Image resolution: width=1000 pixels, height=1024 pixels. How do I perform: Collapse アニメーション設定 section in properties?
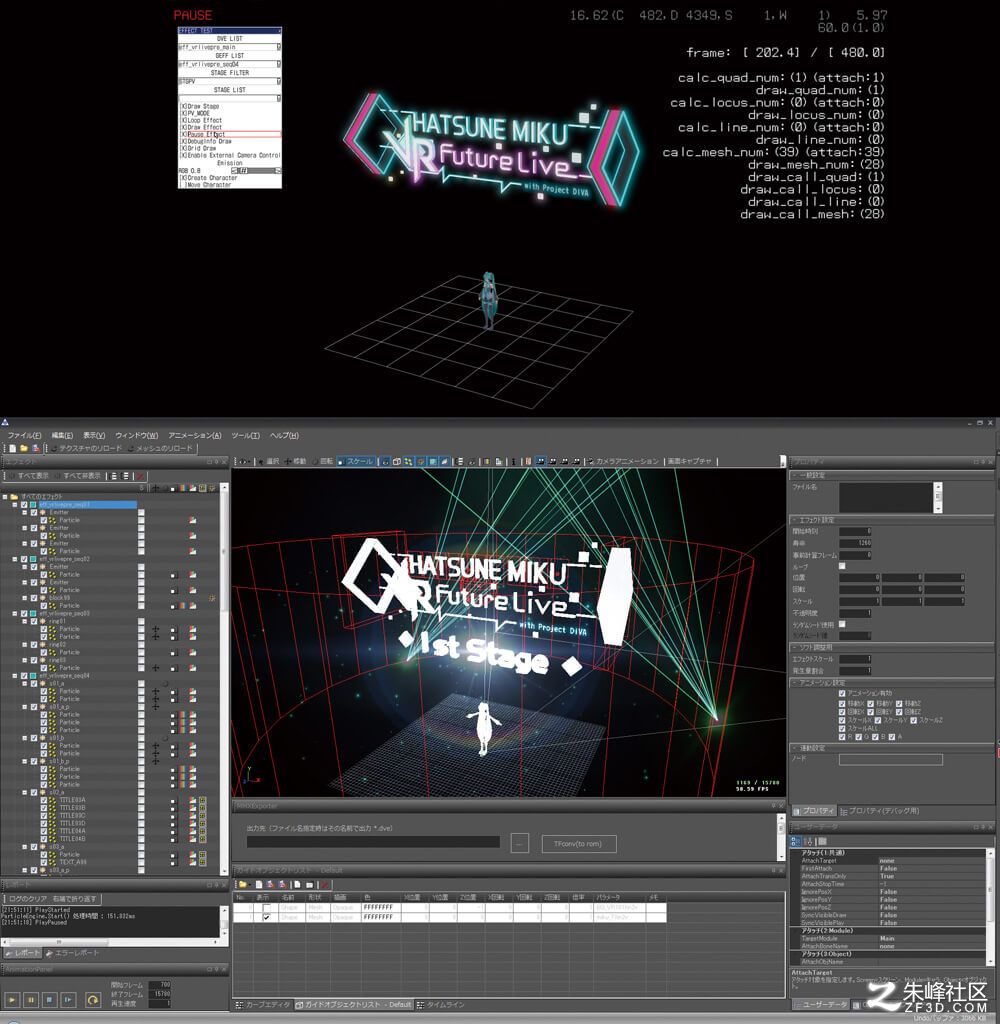click(796, 683)
